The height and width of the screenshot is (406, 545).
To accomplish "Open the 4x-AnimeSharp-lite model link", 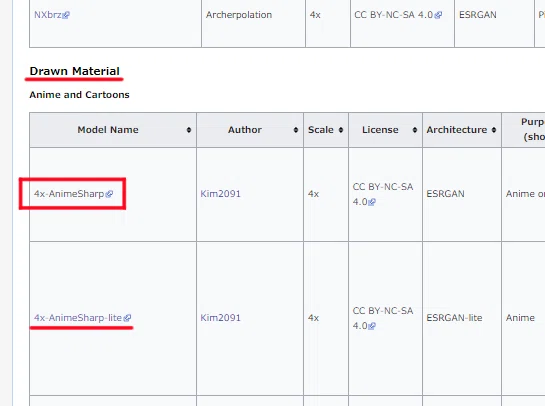I will tap(82, 318).
